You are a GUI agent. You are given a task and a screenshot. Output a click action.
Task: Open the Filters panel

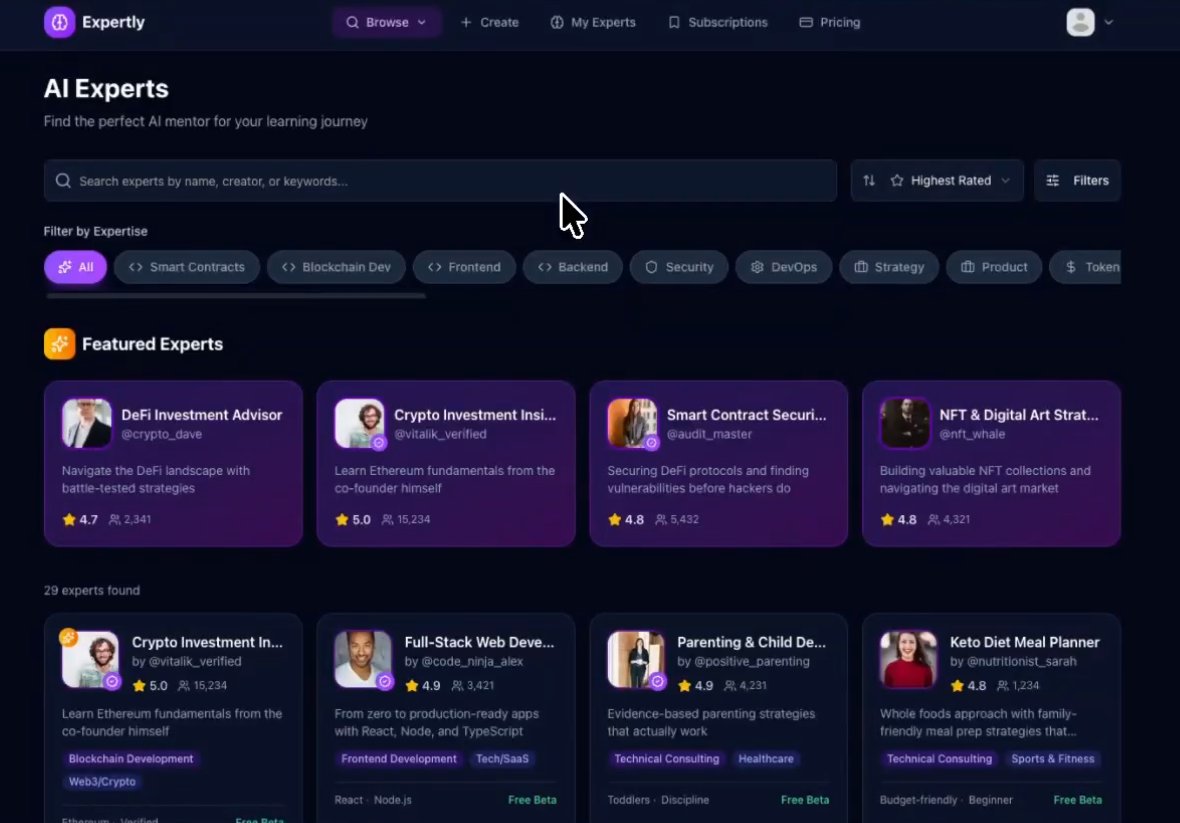point(1077,181)
